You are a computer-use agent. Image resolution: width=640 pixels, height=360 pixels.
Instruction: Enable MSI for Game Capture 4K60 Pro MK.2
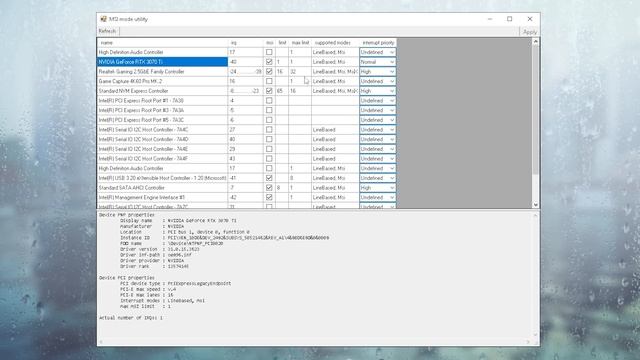(x=269, y=81)
